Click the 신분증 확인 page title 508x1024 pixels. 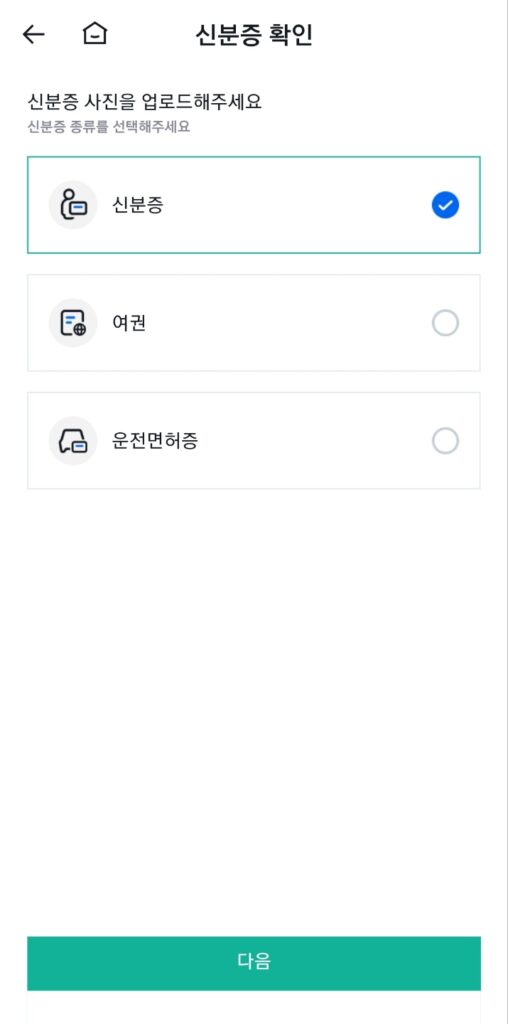(x=254, y=35)
